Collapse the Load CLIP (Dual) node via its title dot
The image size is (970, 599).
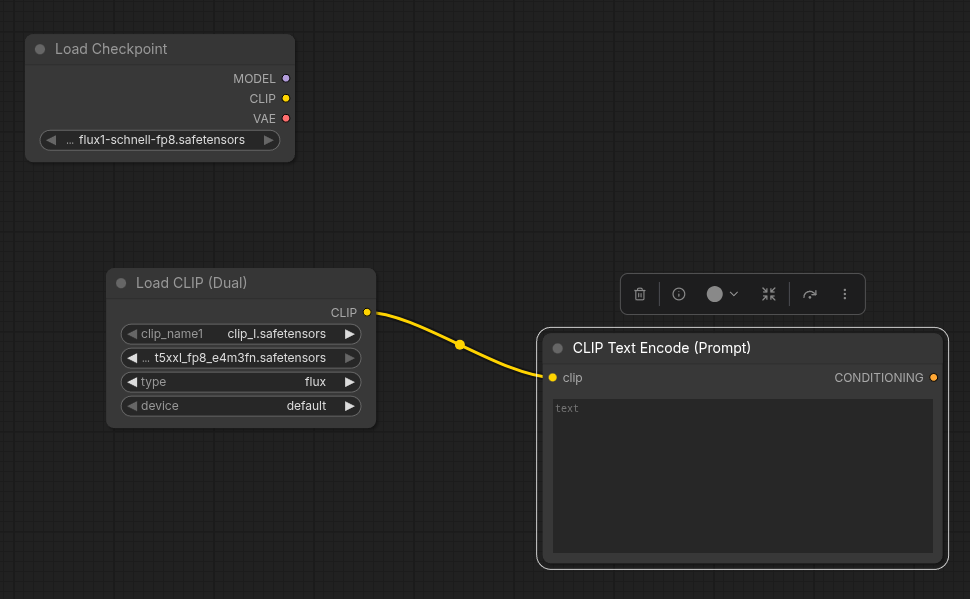coord(121,283)
